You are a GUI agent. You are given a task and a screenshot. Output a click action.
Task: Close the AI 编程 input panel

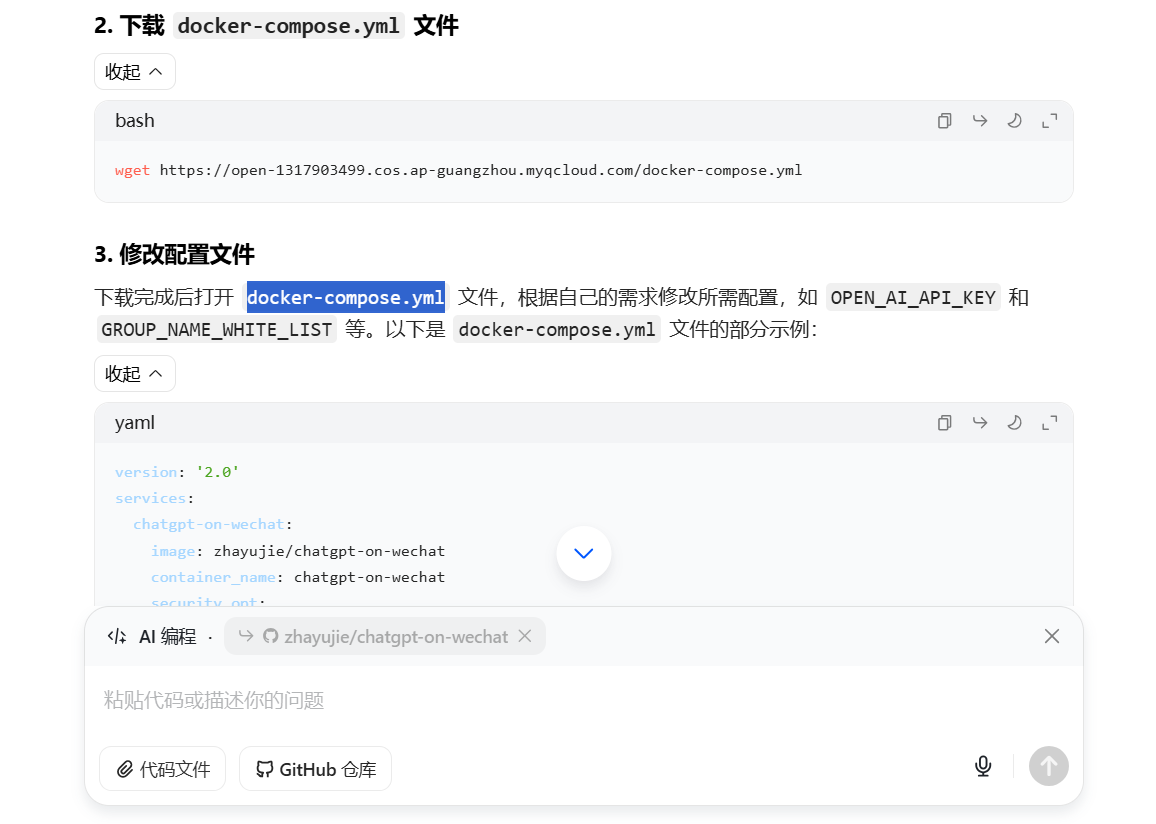pos(1052,636)
